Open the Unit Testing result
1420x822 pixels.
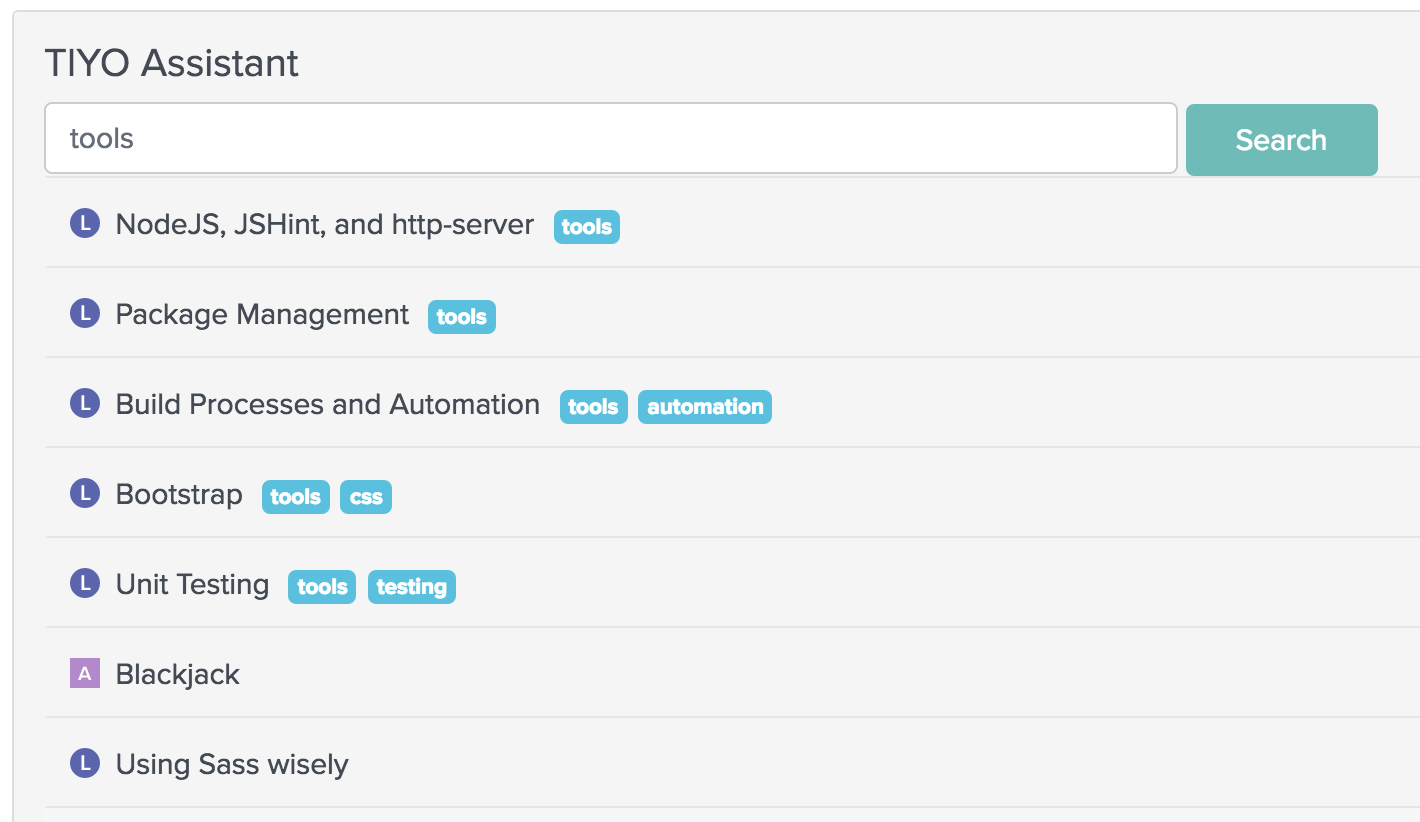192,584
